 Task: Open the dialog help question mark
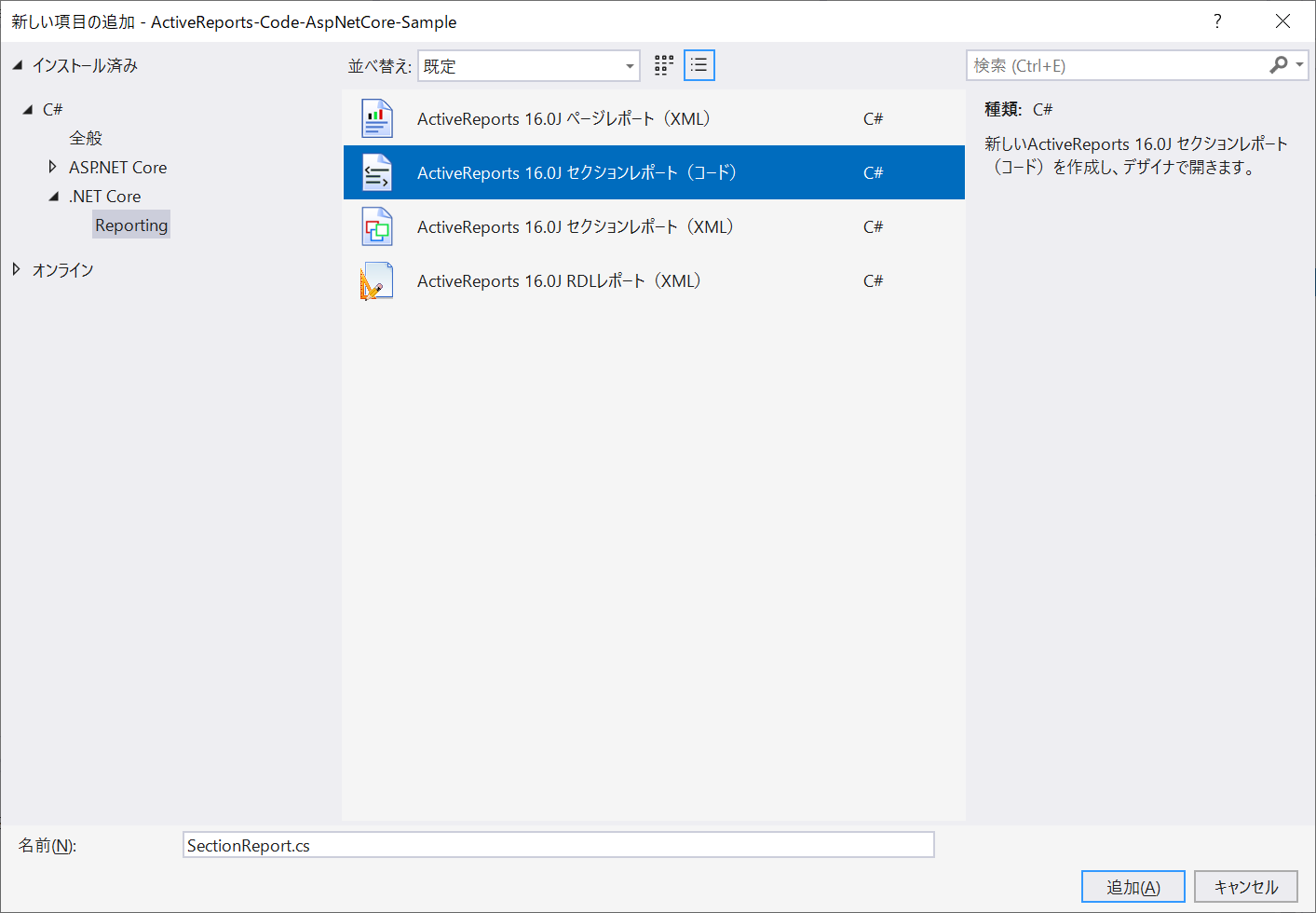pyautogui.click(x=1217, y=21)
